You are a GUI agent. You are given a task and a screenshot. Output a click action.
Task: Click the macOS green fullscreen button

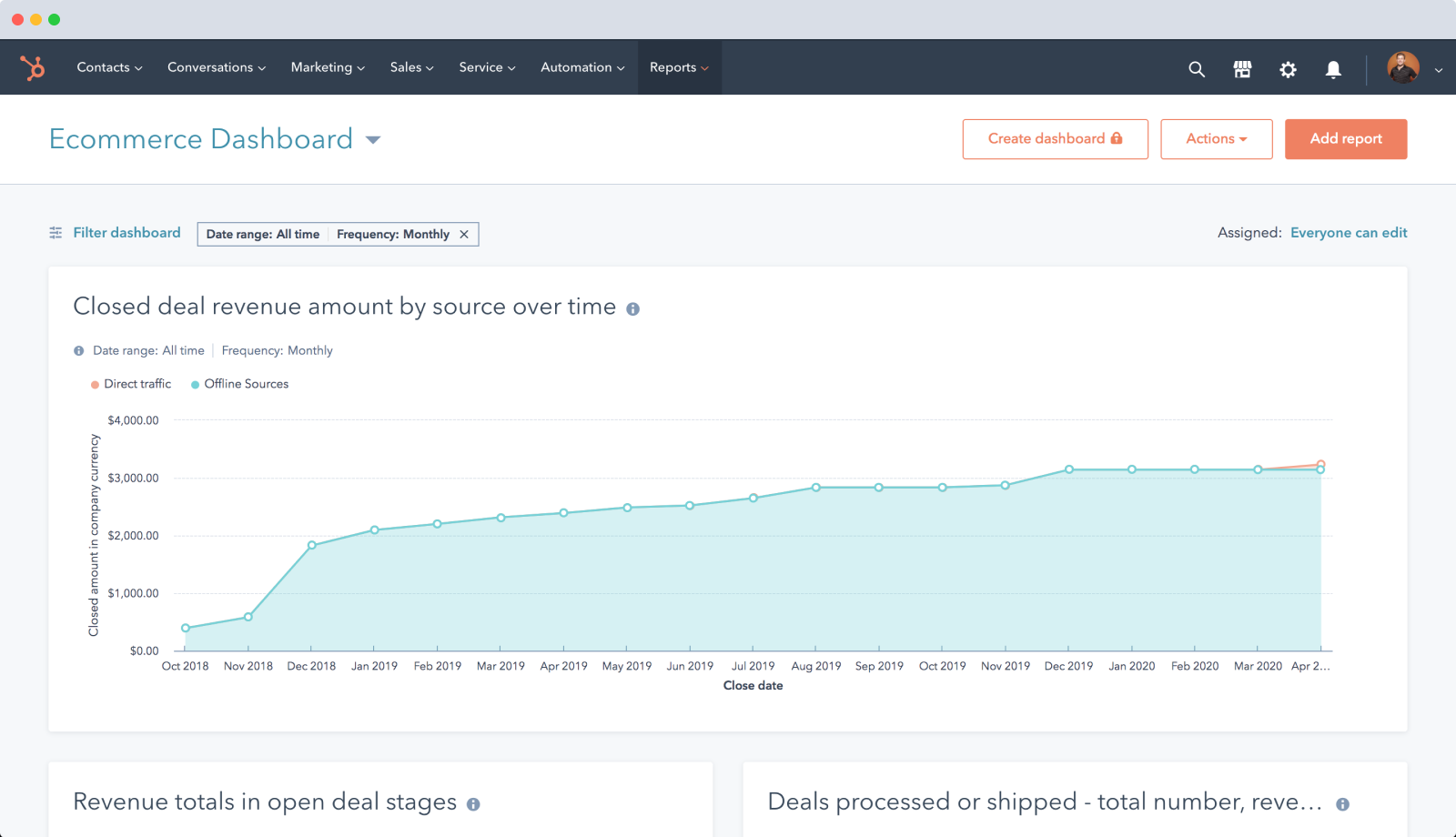(55, 19)
